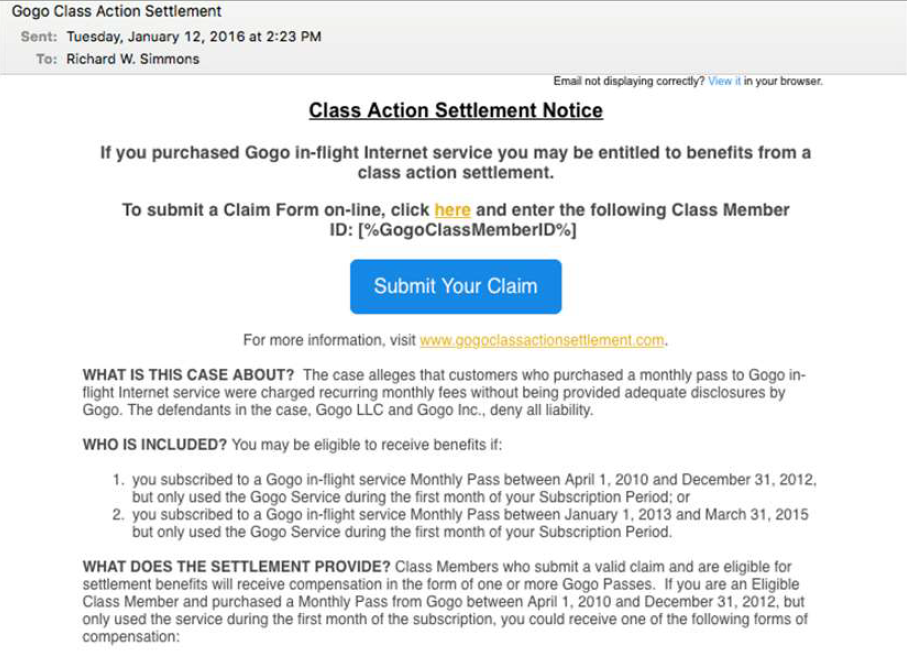Screen dimensions: 907x660
Task: Click the WHAT DOES THE SETTLEMENT PROVIDE? heading
Action: 237,567
